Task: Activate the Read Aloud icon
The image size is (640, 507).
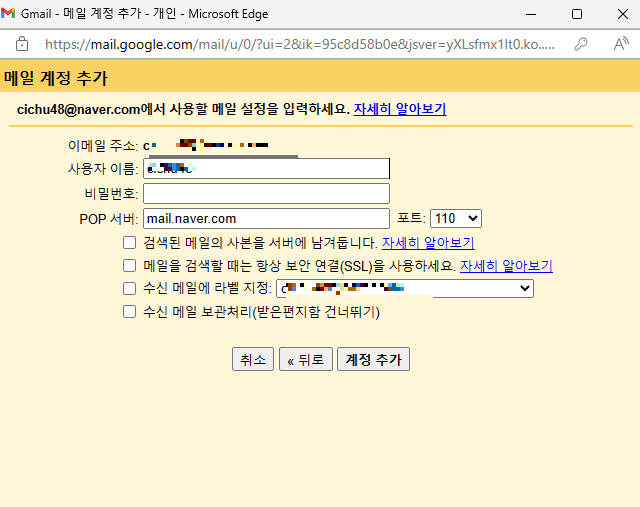Action: pyautogui.click(x=621, y=44)
